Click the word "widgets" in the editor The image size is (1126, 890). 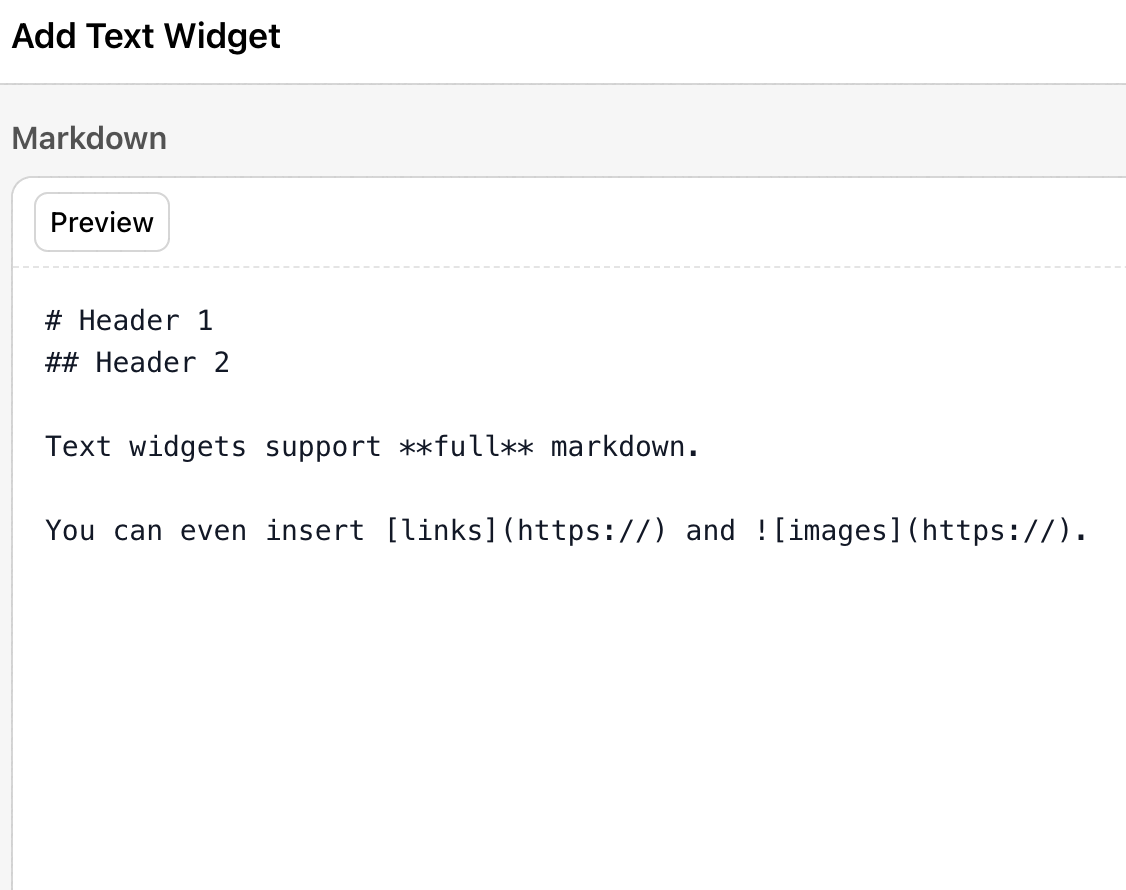click(187, 447)
